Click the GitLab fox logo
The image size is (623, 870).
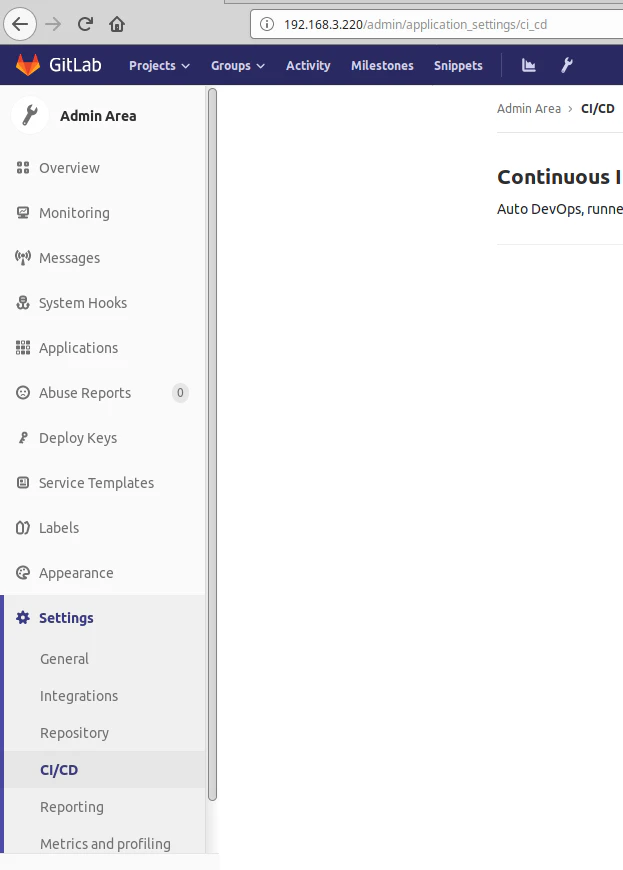28,65
